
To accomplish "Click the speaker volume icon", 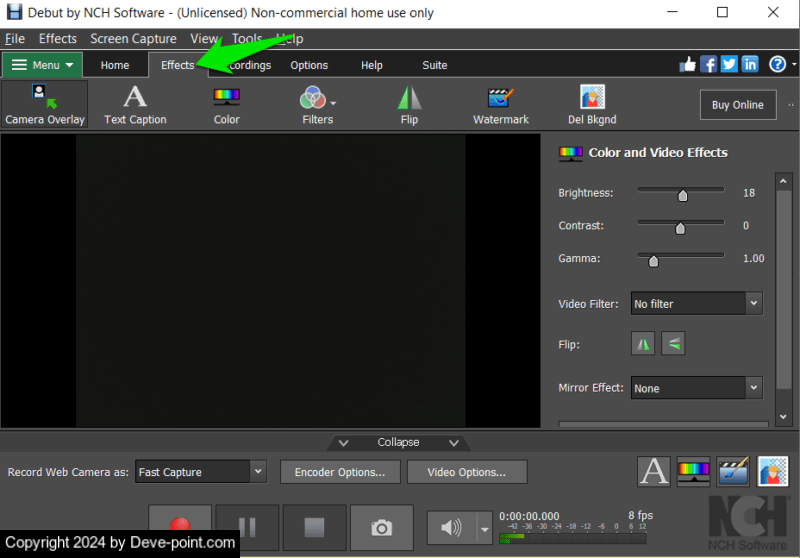I will tap(451, 527).
